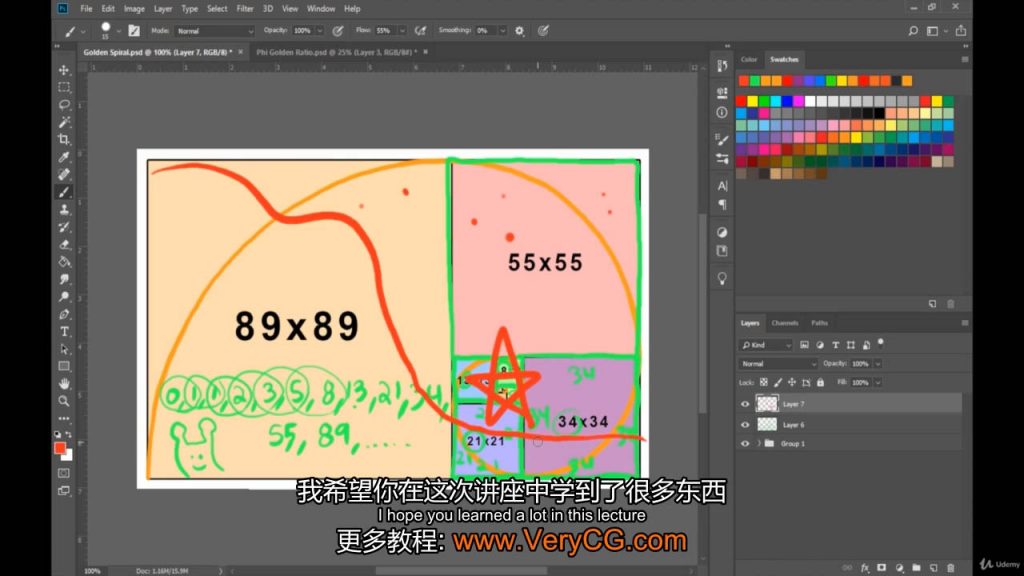The height and width of the screenshot is (576, 1024).
Task: Select the Layer 7 thumbnail
Action: 767,404
